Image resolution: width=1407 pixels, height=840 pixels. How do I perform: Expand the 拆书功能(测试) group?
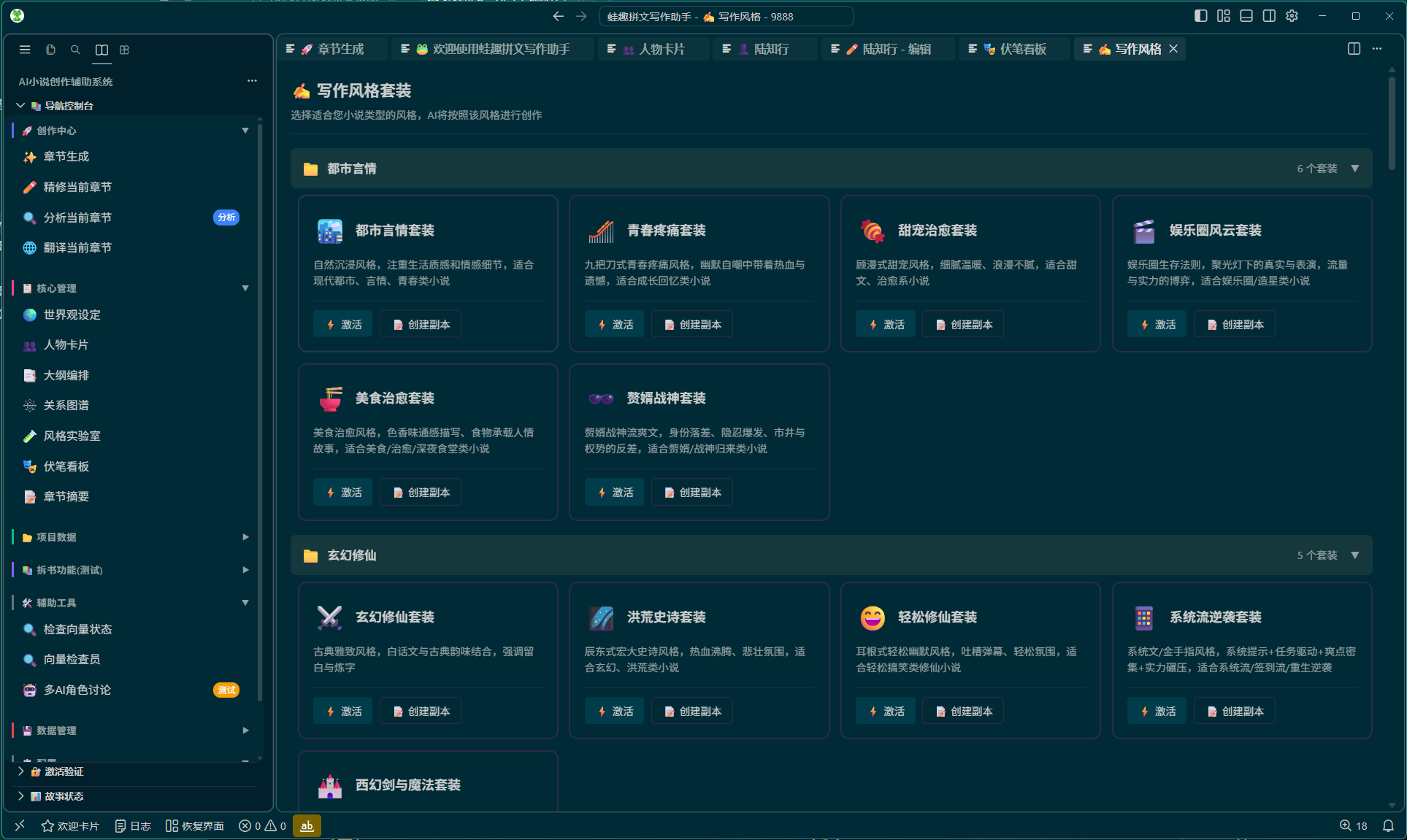(245, 570)
